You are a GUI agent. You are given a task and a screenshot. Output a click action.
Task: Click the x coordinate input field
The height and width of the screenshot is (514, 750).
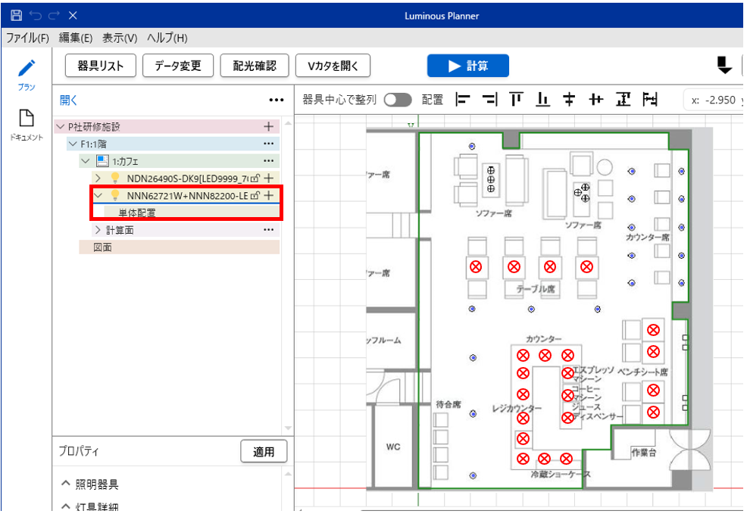click(x=715, y=100)
